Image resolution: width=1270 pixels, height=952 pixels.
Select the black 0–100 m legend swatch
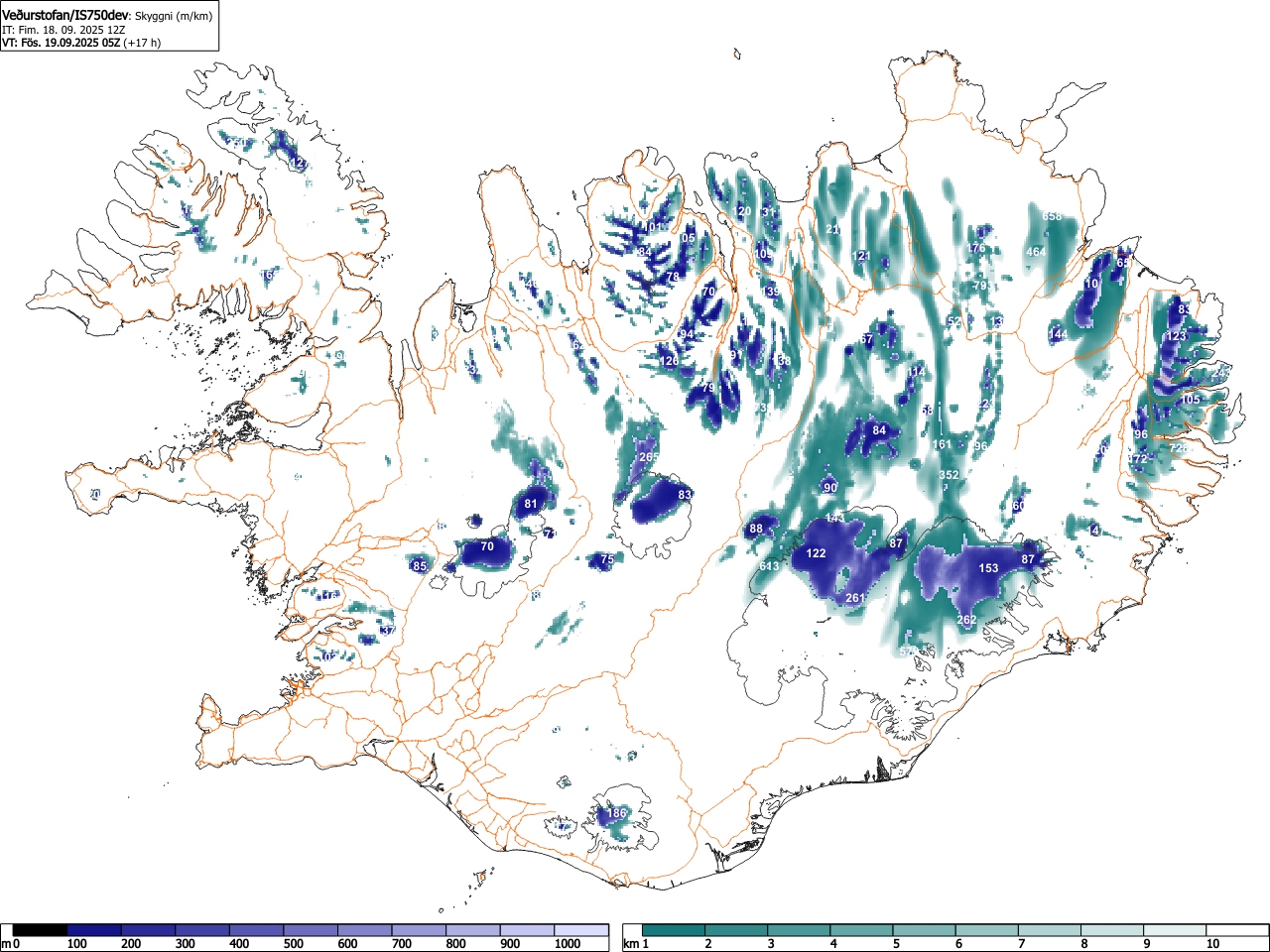pyautogui.click(x=41, y=930)
